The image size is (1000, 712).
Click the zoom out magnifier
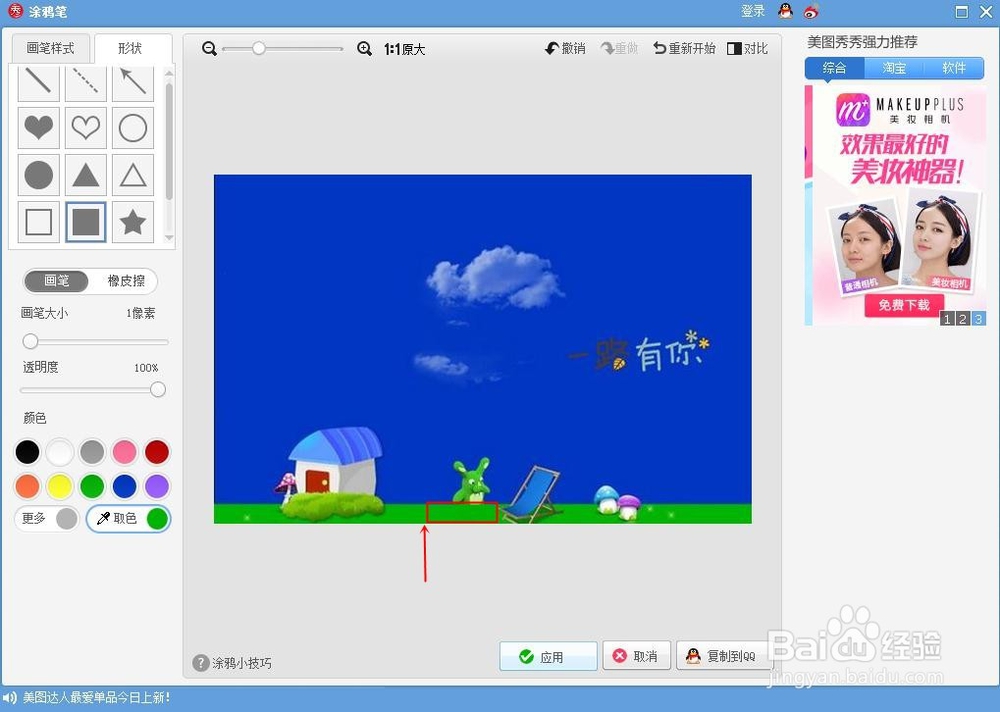[x=209, y=48]
